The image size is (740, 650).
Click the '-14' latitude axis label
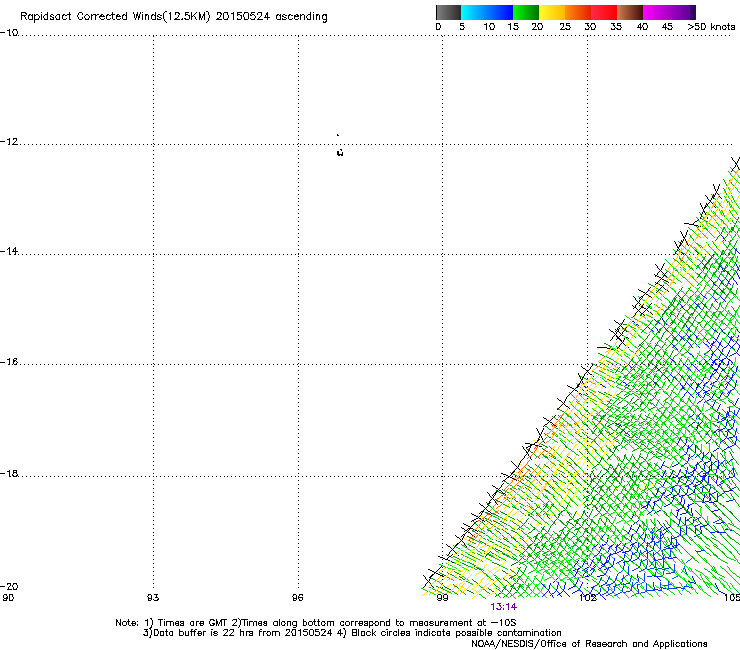9,251
